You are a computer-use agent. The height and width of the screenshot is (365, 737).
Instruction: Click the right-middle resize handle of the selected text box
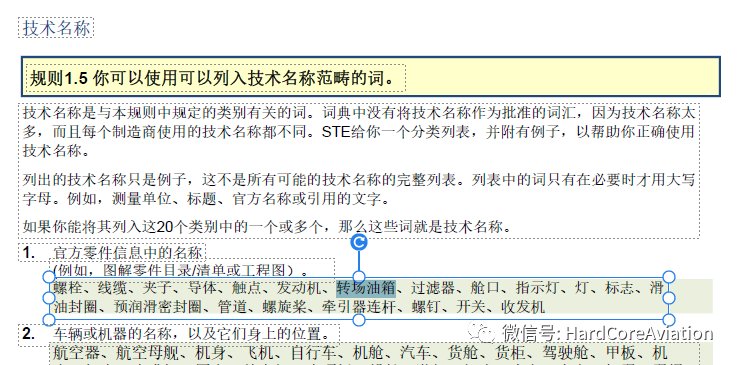click(669, 298)
